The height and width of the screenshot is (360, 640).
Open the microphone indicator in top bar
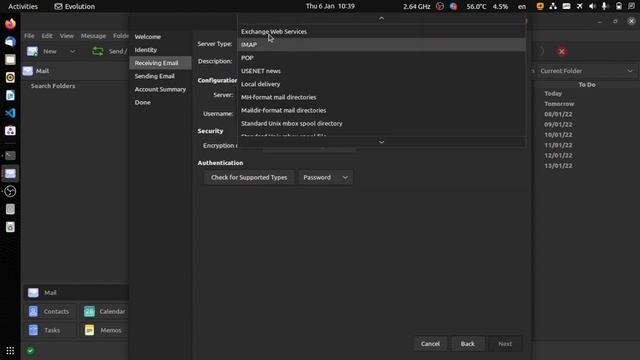pos(604,6)
